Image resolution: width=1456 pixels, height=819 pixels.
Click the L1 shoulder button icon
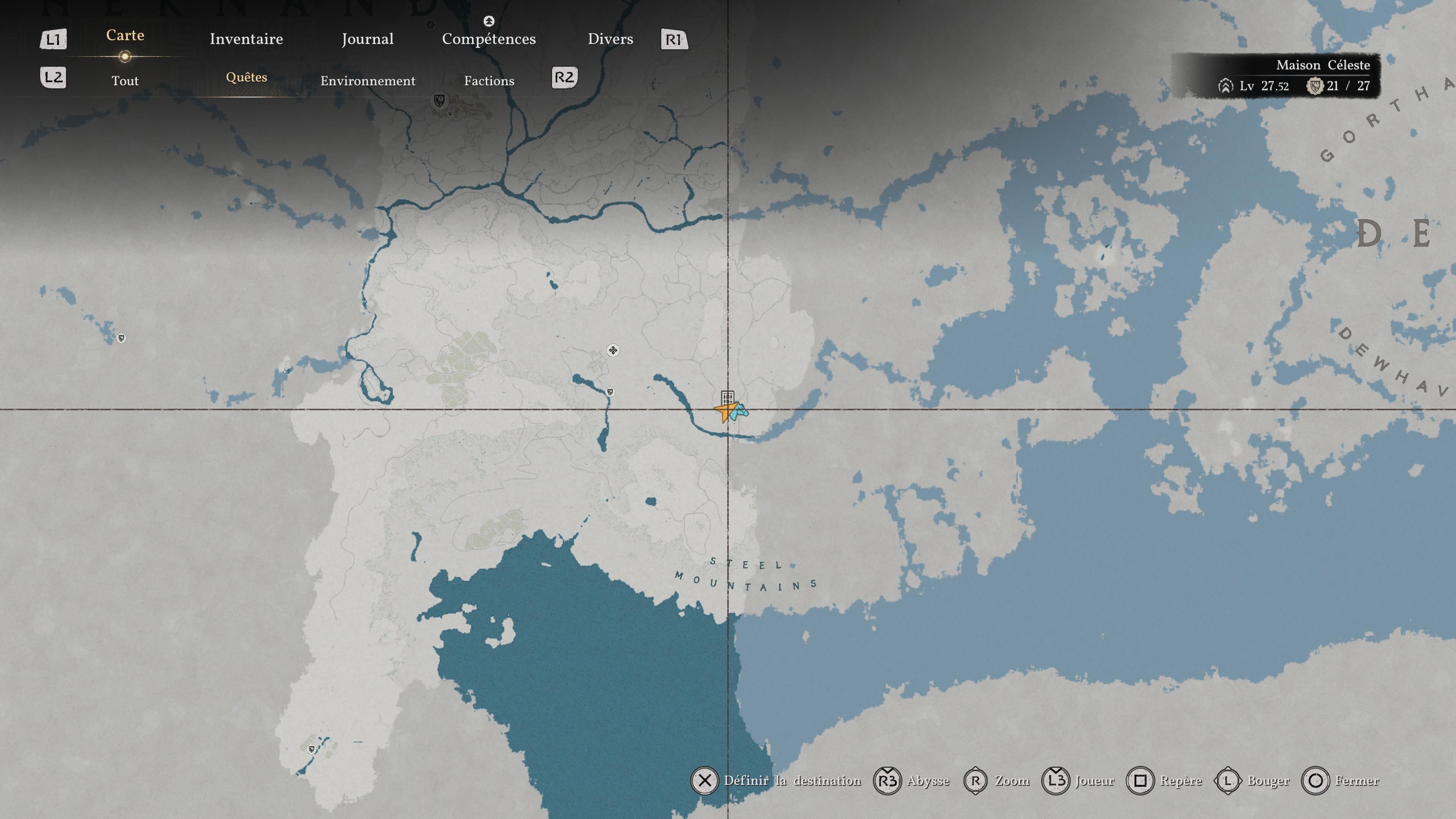pos(53,39)
